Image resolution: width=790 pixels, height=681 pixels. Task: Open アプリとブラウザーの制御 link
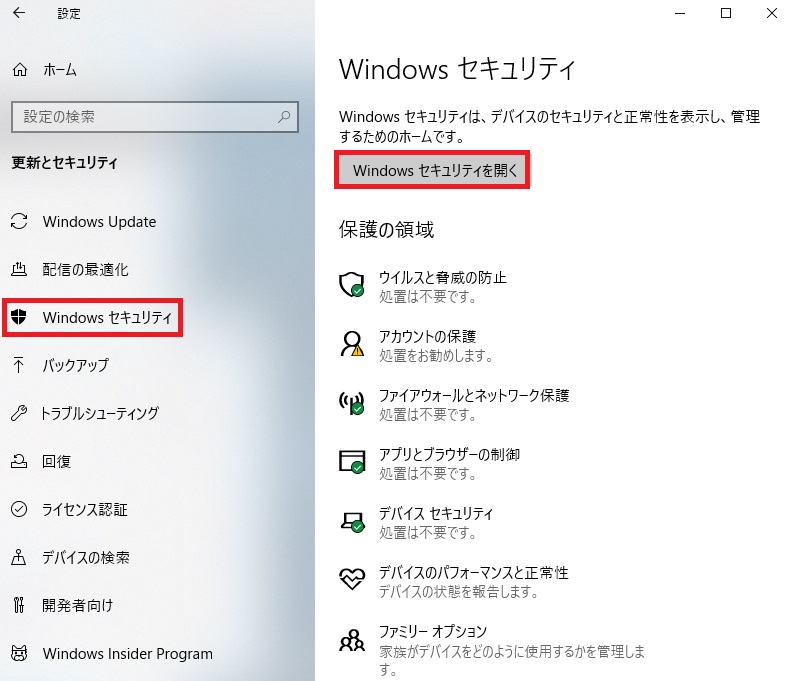click(x=449, y=454)
